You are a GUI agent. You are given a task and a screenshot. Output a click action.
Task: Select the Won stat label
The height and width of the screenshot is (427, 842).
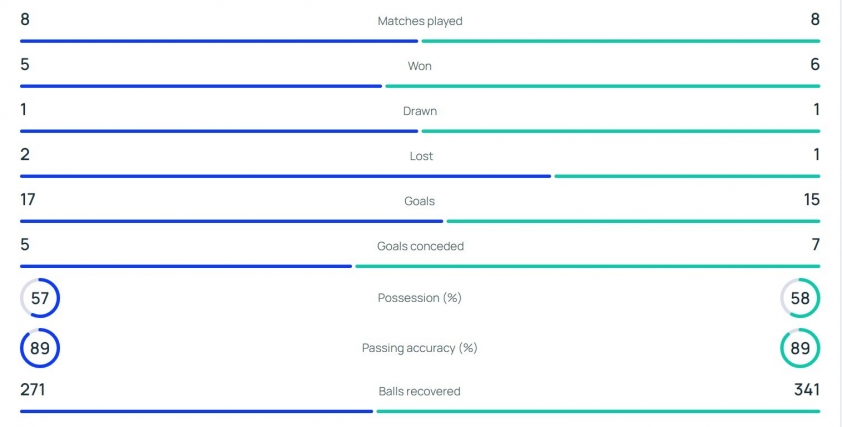pos(420,66)
